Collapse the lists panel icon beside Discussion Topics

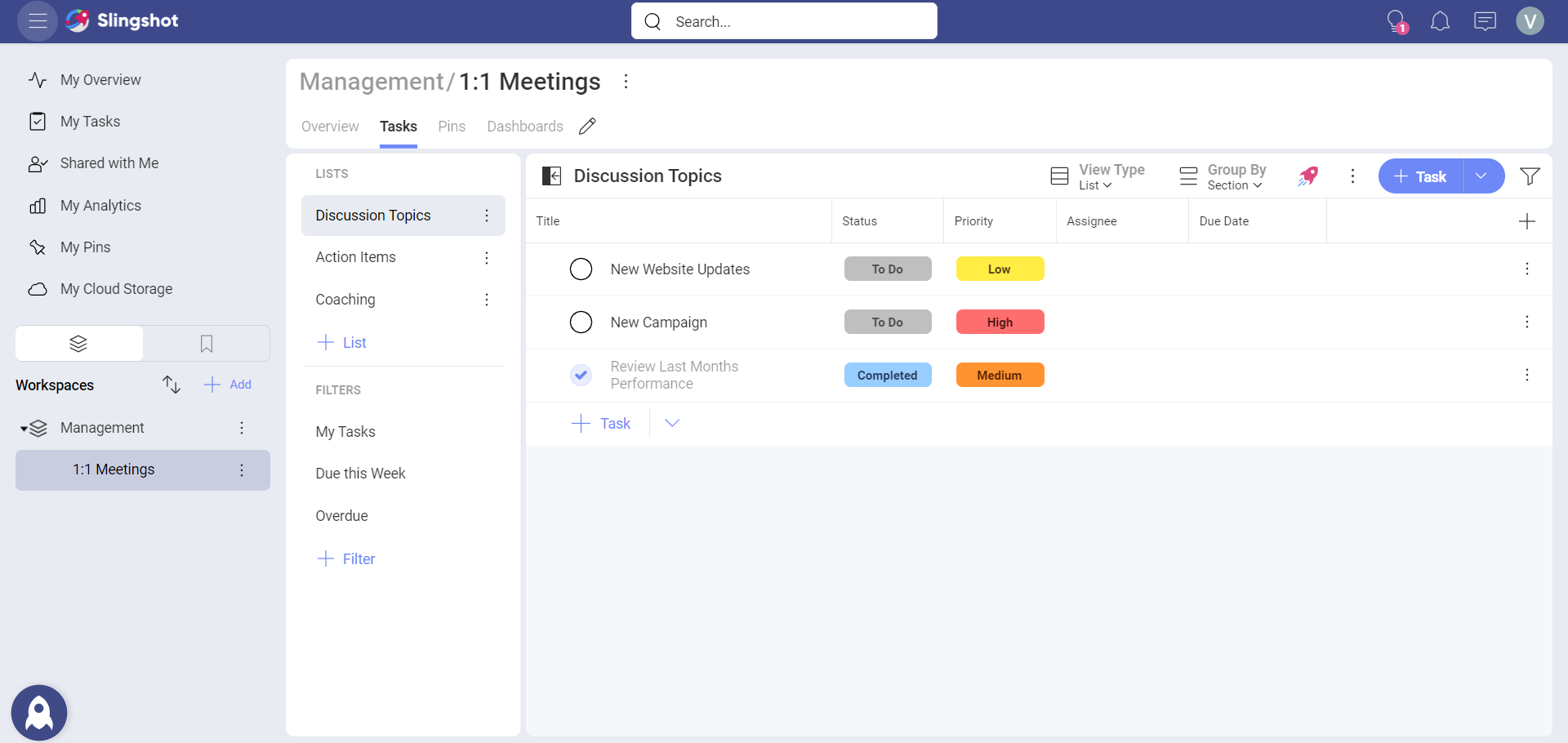tap(552, 176)
